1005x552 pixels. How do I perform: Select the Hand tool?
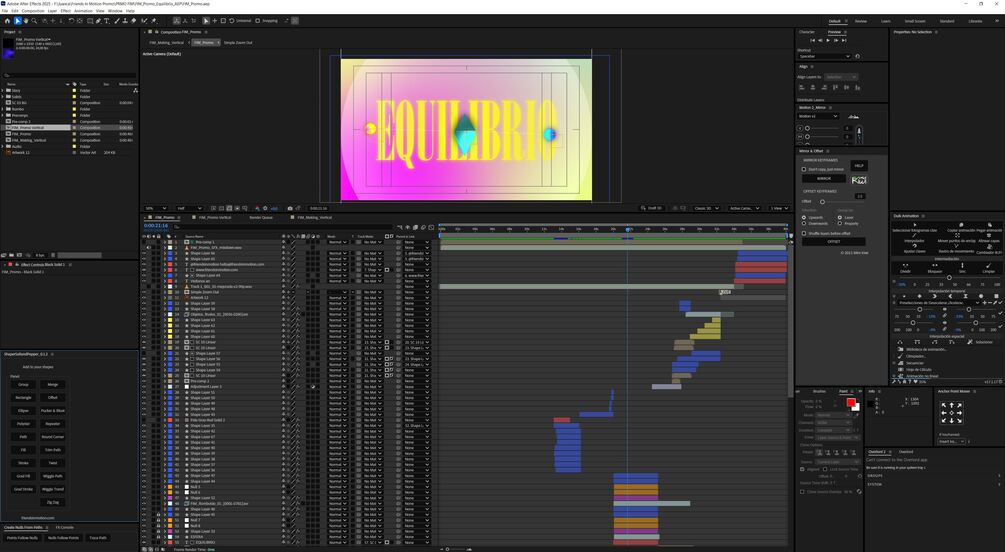[26, 21]
